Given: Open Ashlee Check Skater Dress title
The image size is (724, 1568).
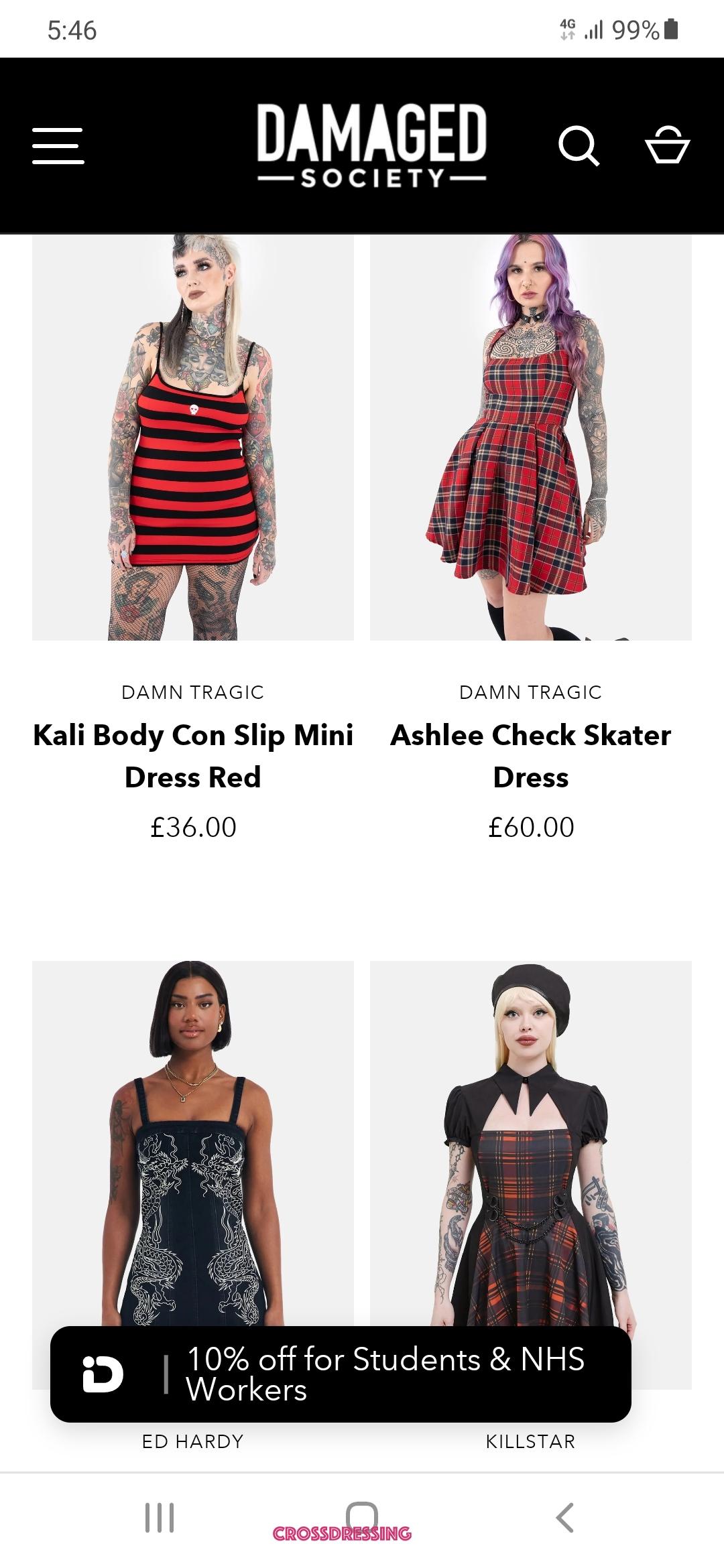Looking at the screenshot, I should [x=531, y=756].
